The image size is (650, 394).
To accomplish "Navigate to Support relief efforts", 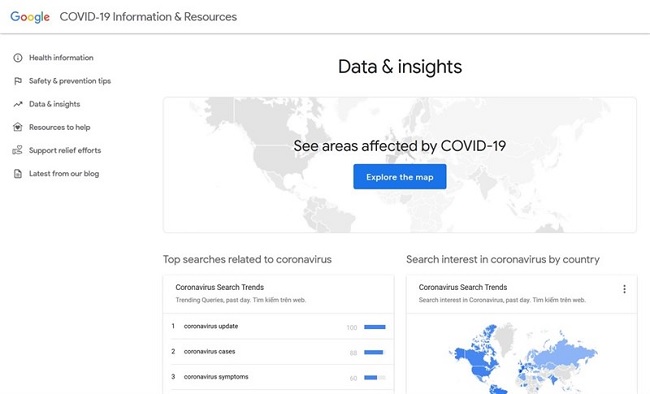I will tap(65, 150).
